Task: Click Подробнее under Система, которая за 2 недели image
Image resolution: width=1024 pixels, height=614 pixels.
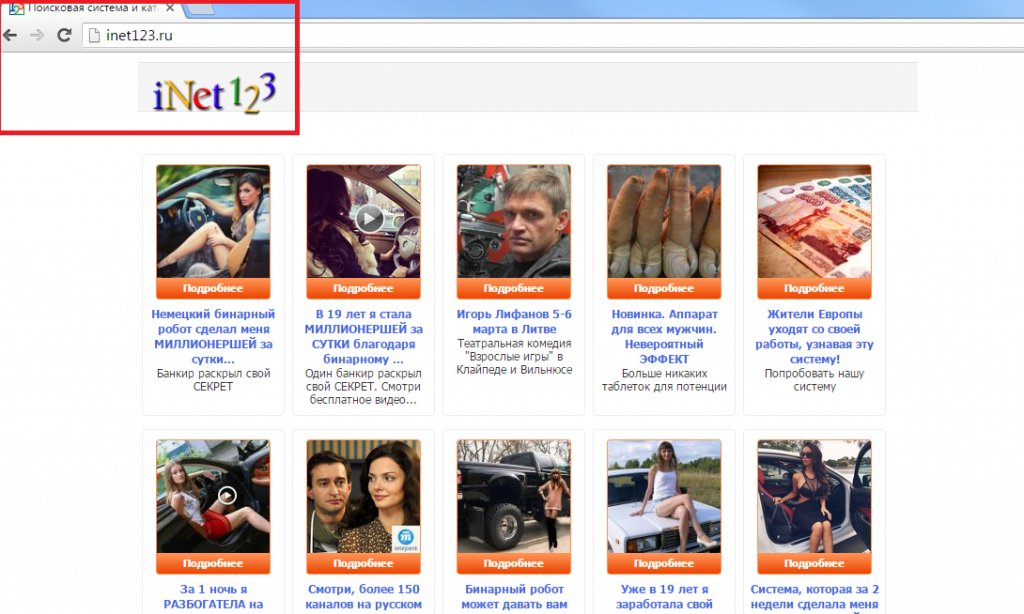Action: [x=814, y=563]
